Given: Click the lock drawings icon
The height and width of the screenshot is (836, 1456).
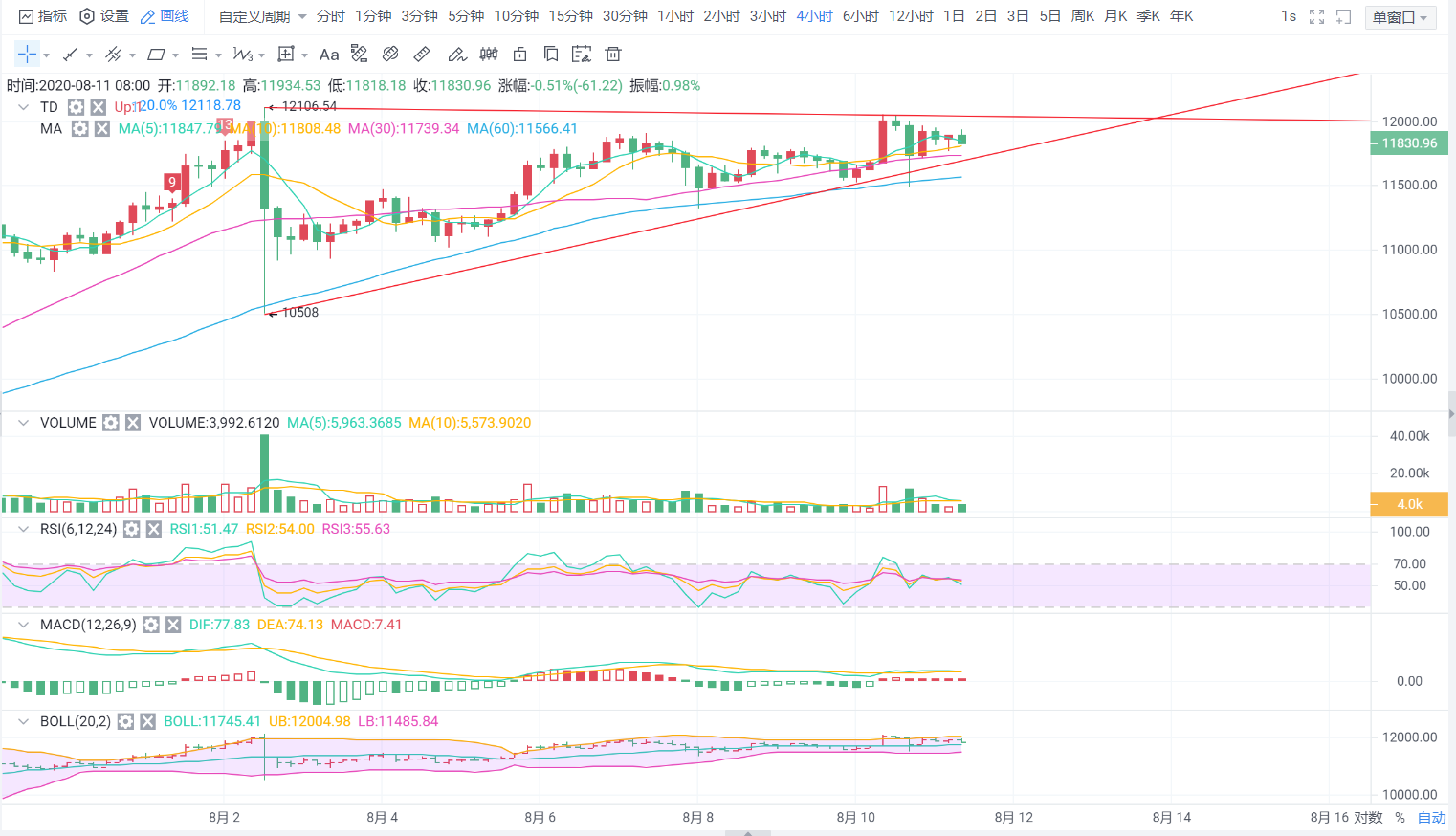Looking at the screenshot, I should [519, 54].
